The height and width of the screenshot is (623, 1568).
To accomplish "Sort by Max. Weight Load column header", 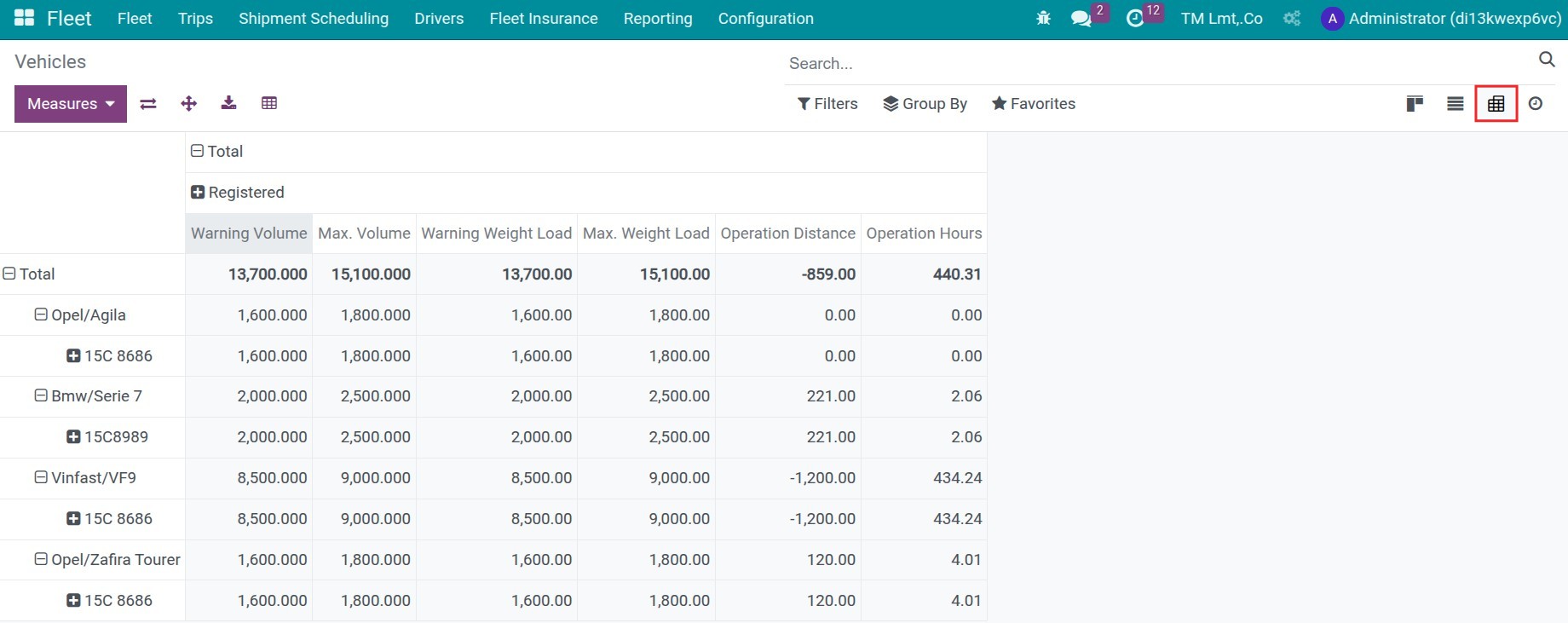I will [646, 234].
